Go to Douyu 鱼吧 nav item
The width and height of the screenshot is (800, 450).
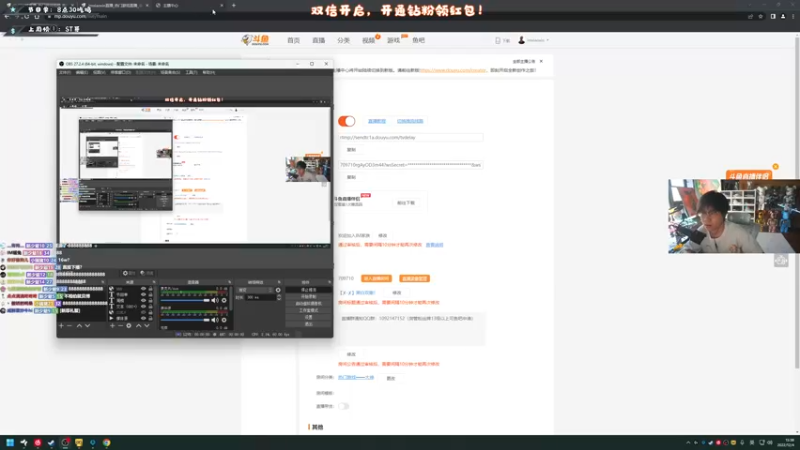[418, 40]
